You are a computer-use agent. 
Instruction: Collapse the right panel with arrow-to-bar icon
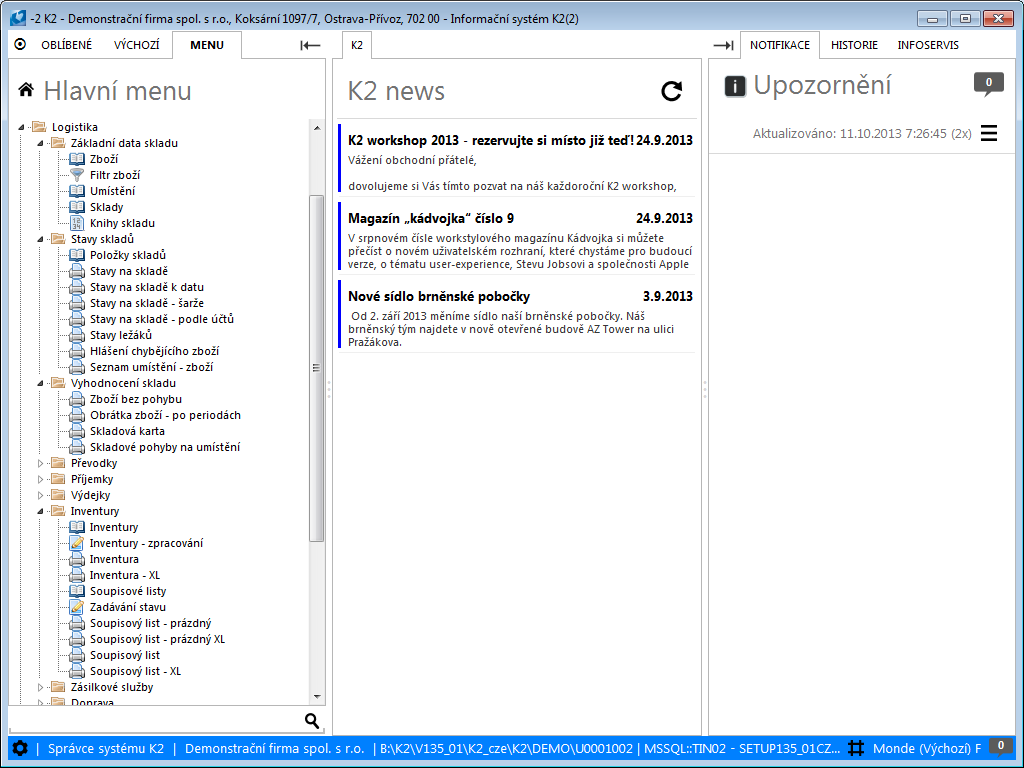pos(723,45)
